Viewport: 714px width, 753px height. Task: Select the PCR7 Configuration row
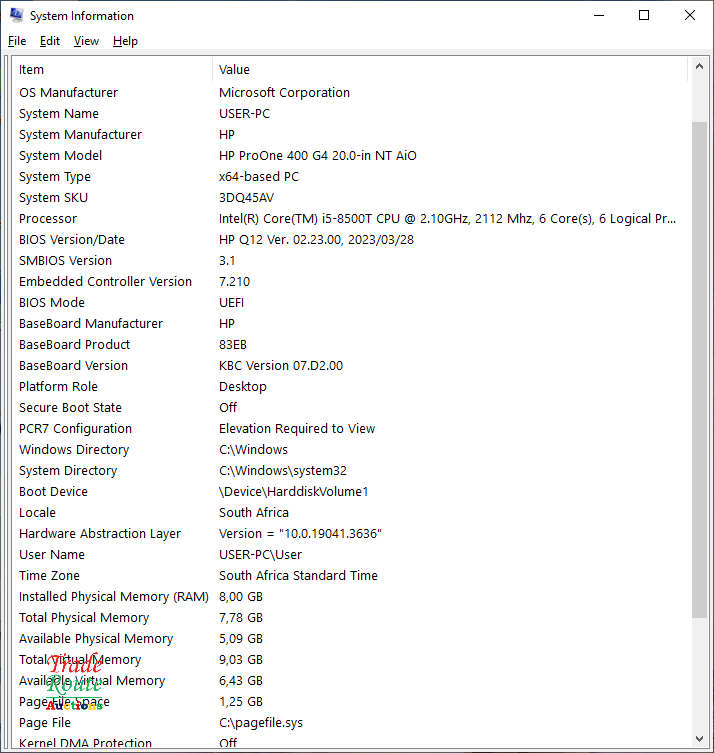[x=350, y=429]
